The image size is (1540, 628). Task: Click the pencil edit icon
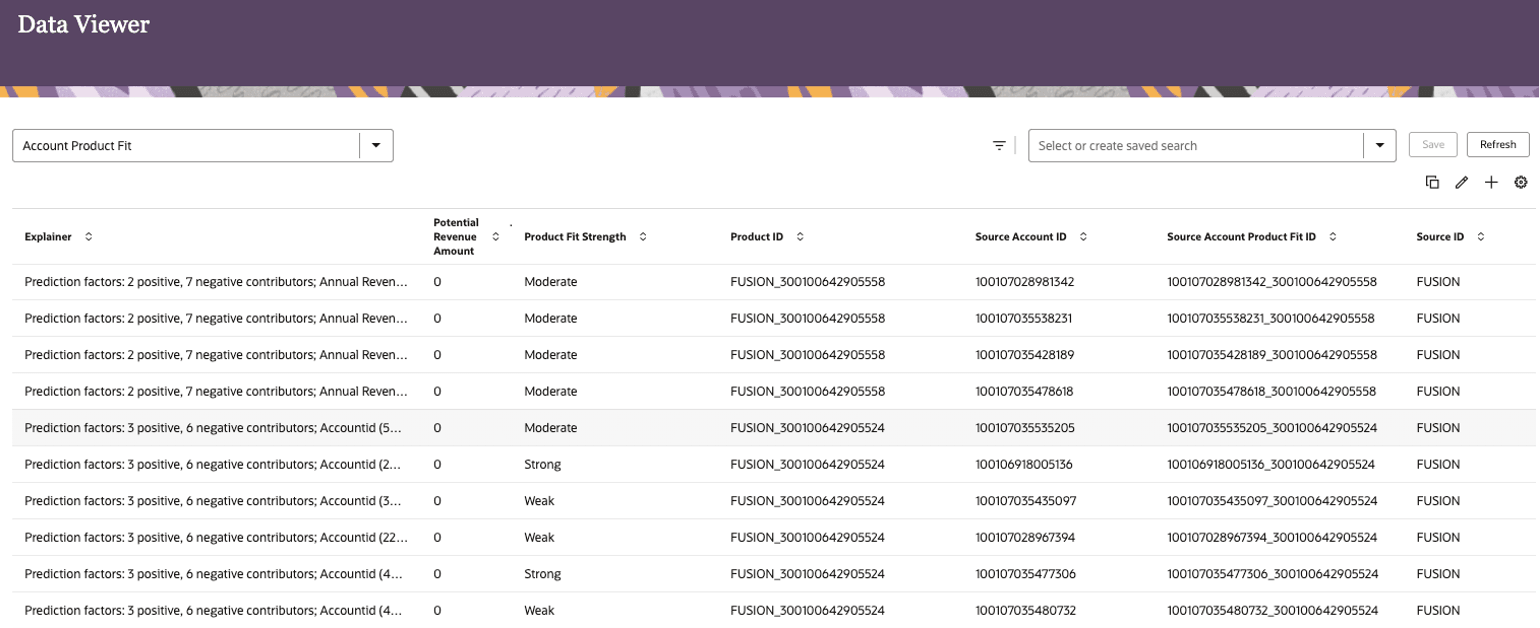(x=1461, y=182)
